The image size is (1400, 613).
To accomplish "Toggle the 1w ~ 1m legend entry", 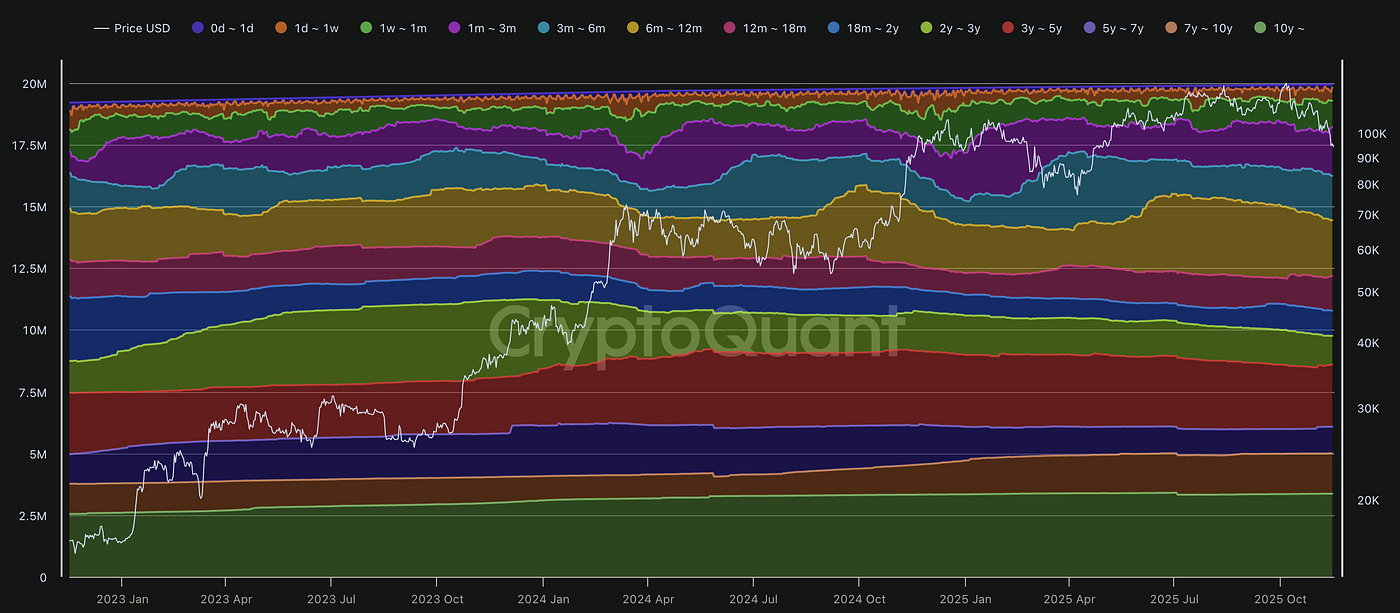I will [x=394, y=28].
